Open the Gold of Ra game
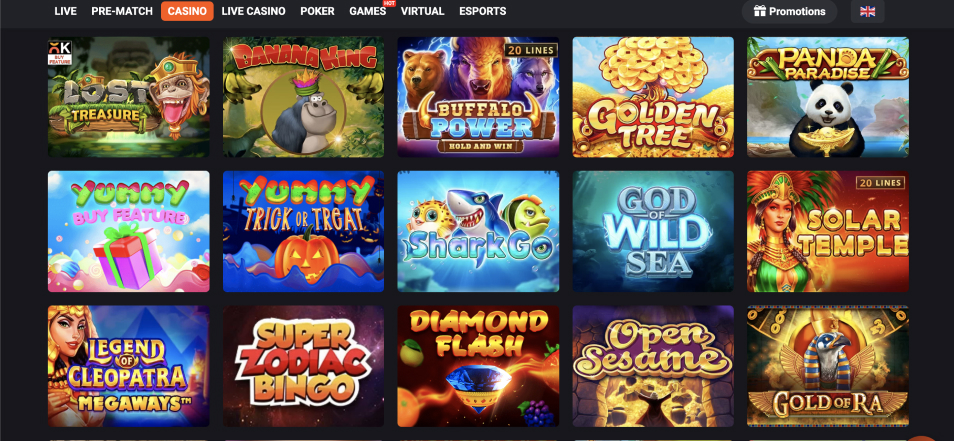 click(x=828, y=366)
